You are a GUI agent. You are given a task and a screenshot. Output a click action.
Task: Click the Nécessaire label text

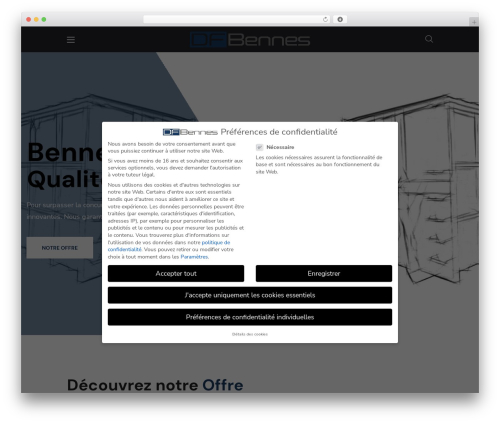[280, 147]
